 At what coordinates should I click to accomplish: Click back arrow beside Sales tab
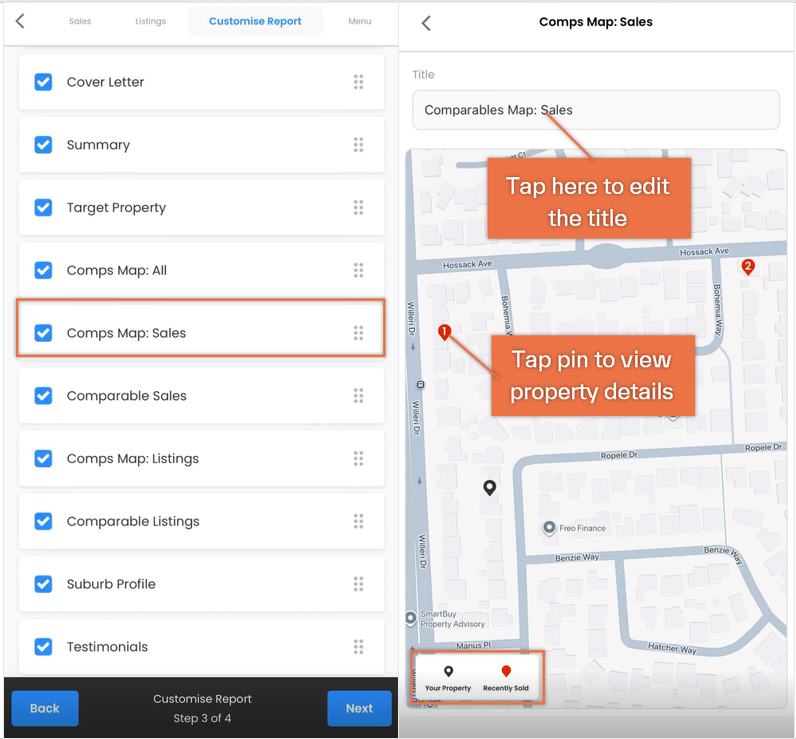tap(20, 21)
